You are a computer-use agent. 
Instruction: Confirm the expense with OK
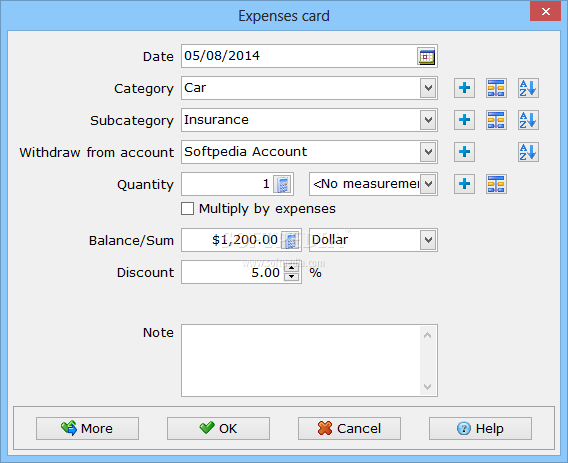pyautogui.click(x=218, y=429)
